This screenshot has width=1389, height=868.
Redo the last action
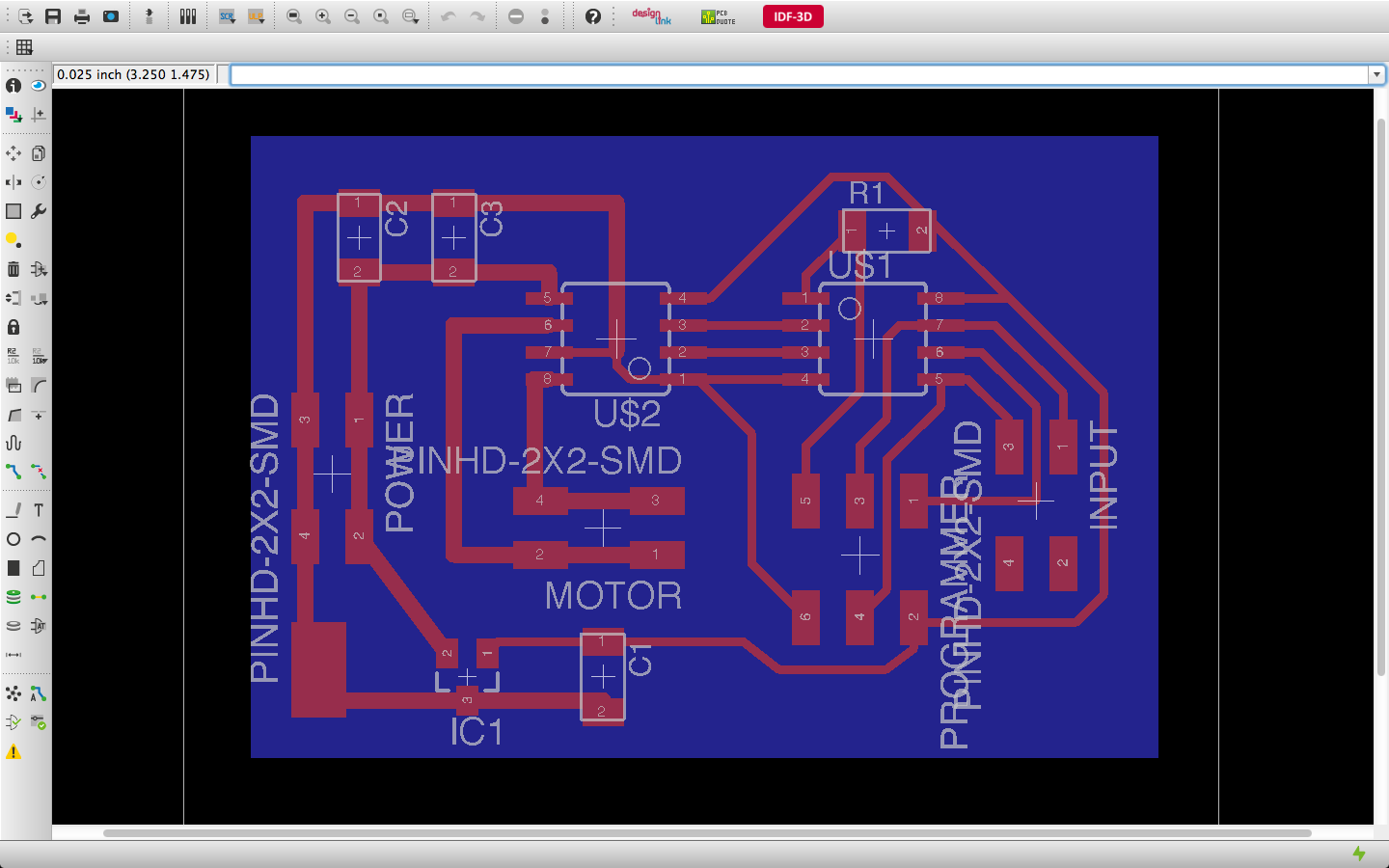pos(477,16)
